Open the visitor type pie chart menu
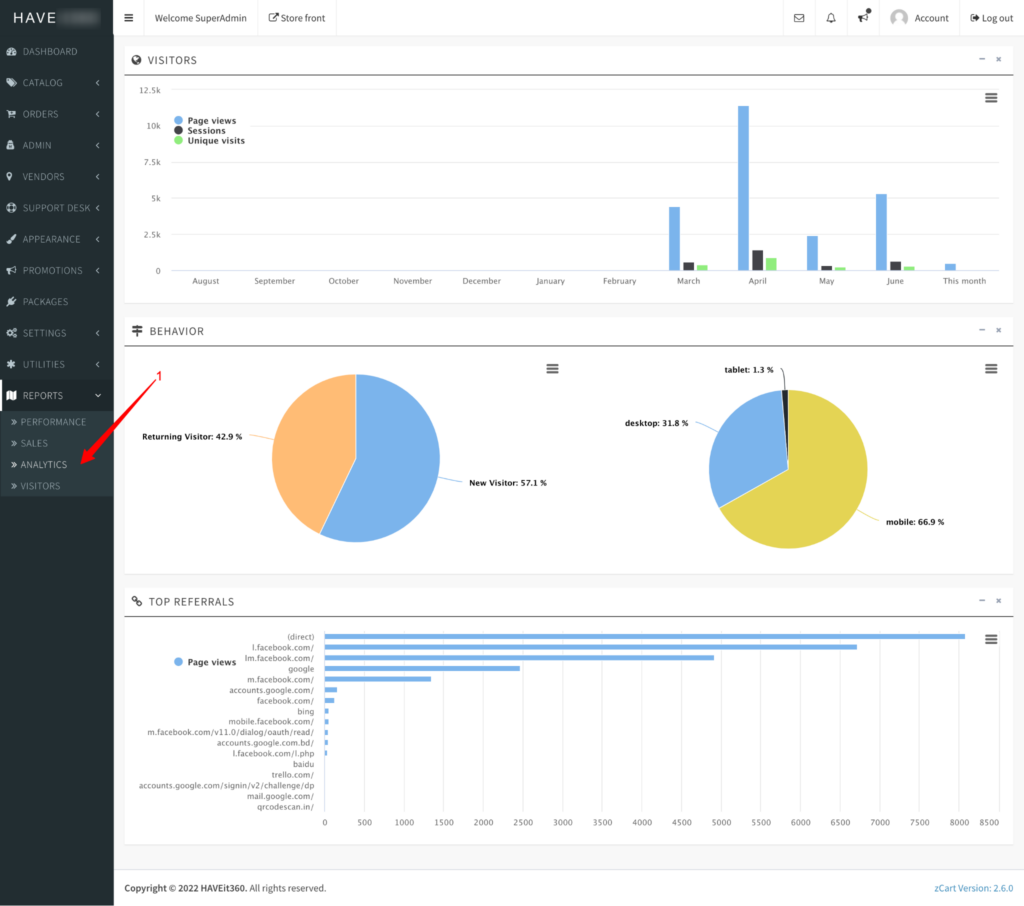1024x906 pixels. click(552, 369)
